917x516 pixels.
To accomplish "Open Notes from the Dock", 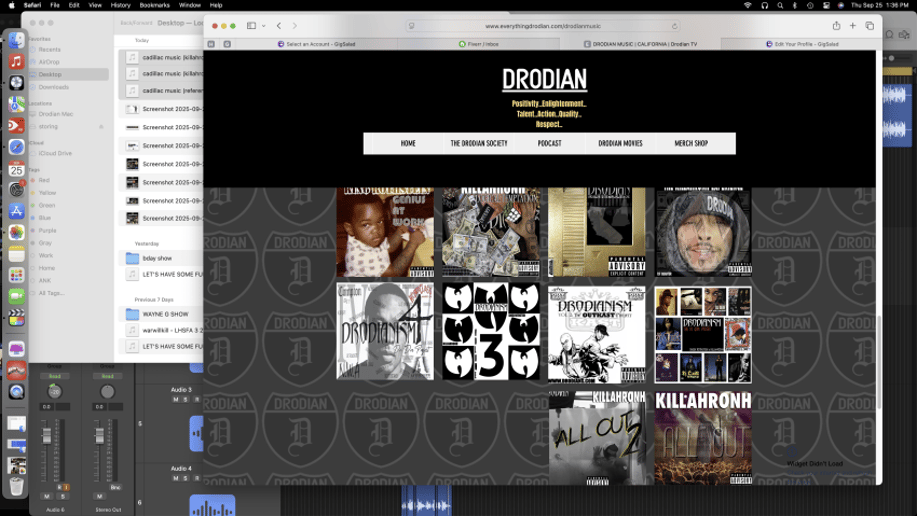I will pyautogui.click(x=16, y=254).
